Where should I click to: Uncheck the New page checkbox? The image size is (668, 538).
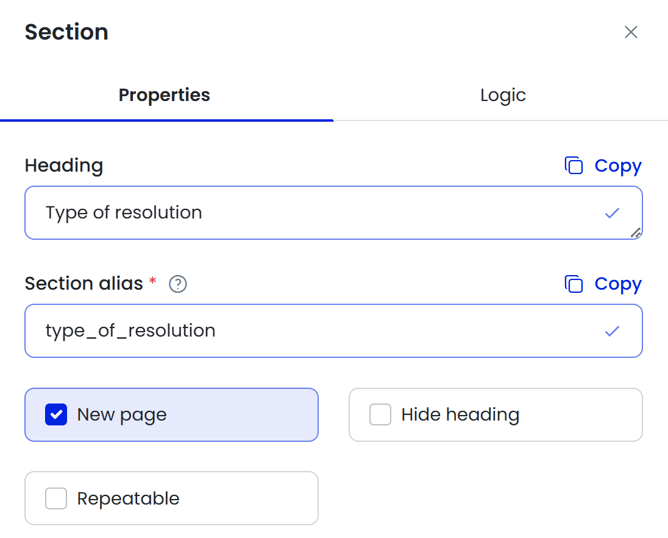(x=56, y=414)
